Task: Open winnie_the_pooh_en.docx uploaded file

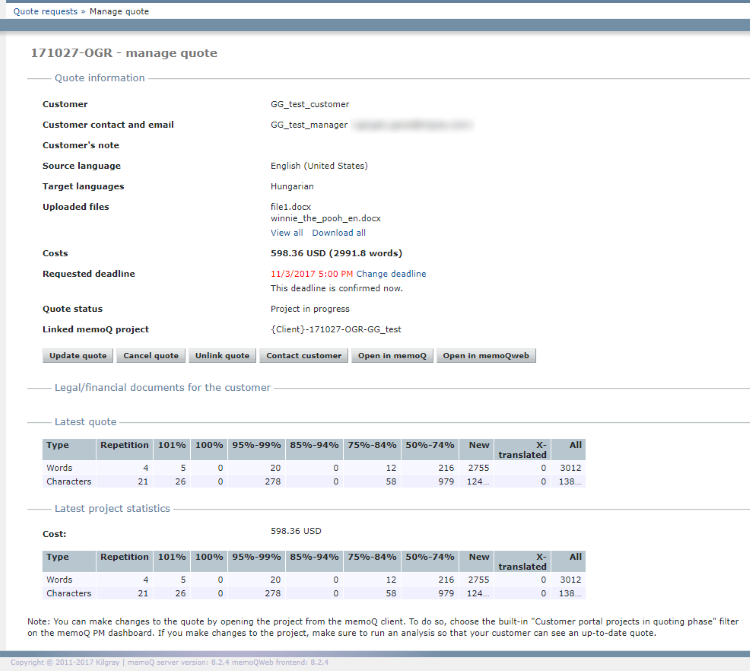Action: [325, 218]
